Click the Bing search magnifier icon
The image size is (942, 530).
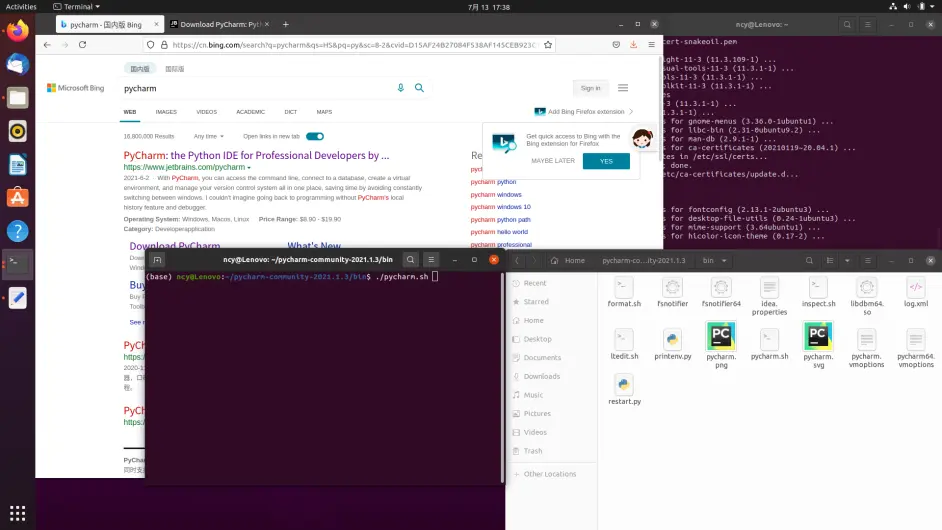[419, 88]
